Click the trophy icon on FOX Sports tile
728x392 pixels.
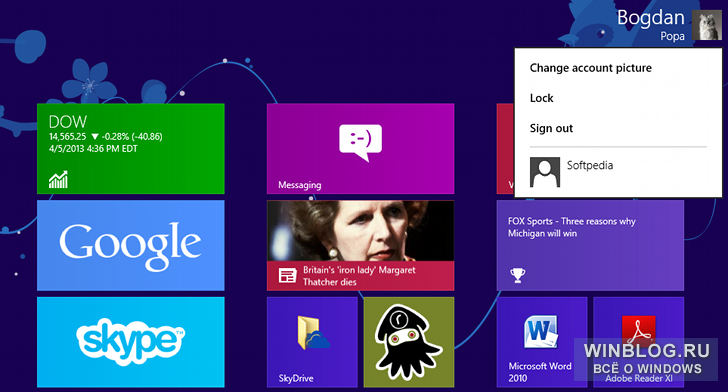point(518,275)
